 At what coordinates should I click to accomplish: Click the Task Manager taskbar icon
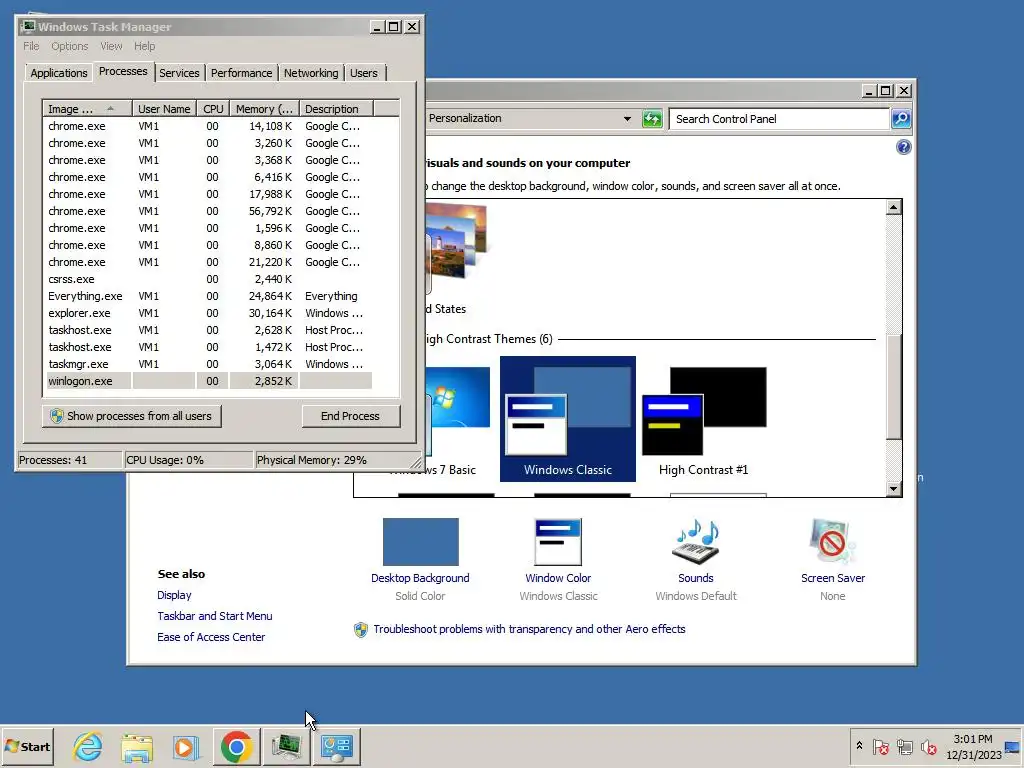tap(287, 746)
